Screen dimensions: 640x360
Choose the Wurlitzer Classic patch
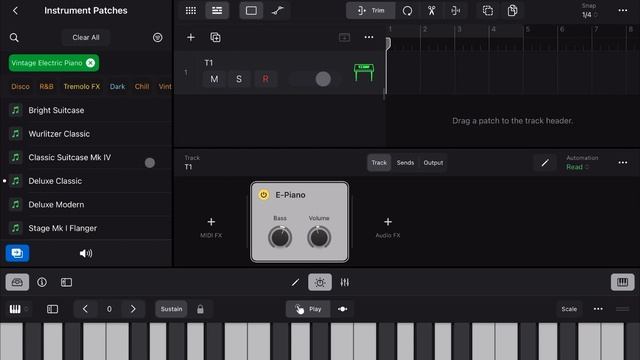tap(87, 134)
